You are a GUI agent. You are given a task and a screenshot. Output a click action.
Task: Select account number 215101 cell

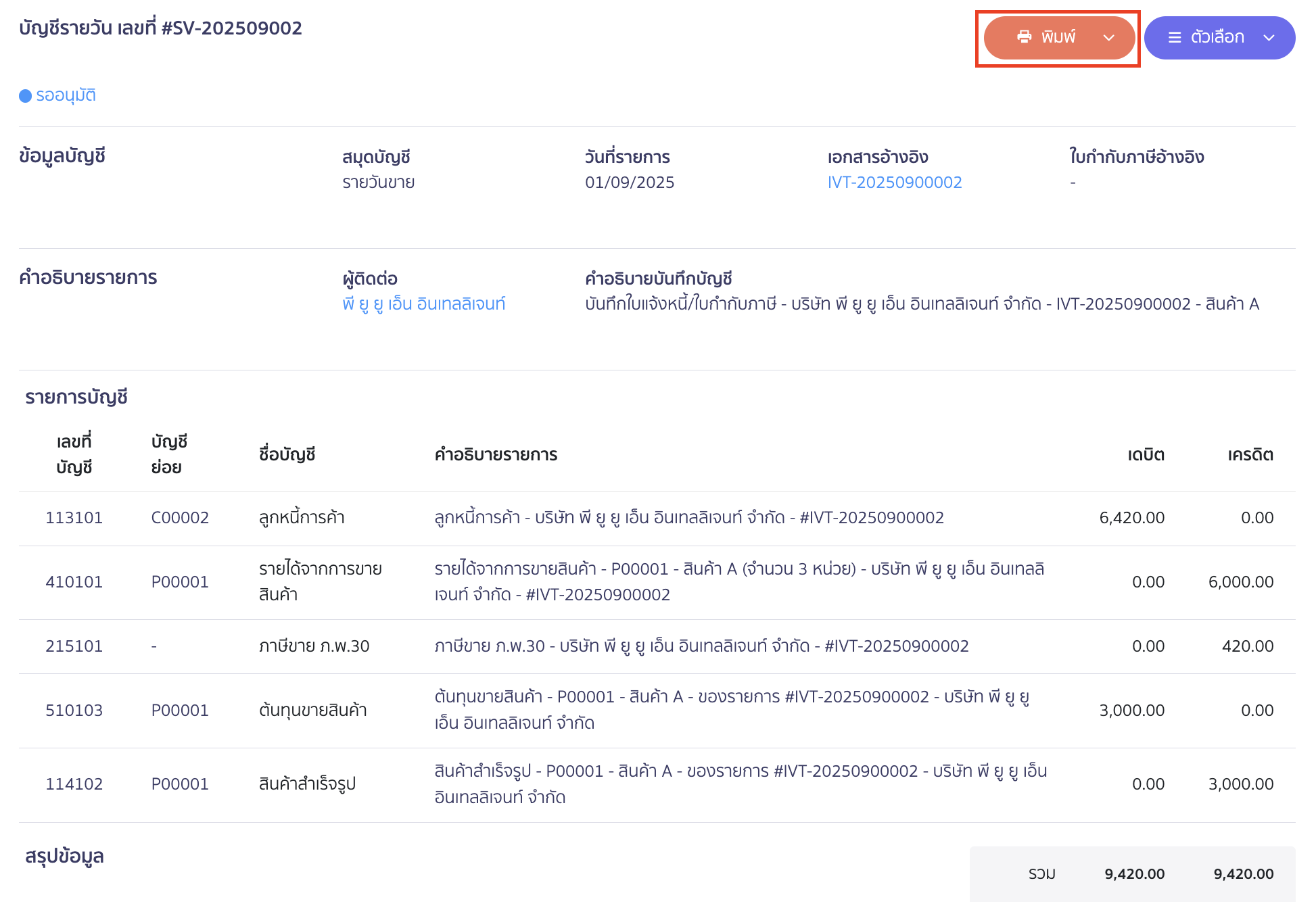[74, 646]
